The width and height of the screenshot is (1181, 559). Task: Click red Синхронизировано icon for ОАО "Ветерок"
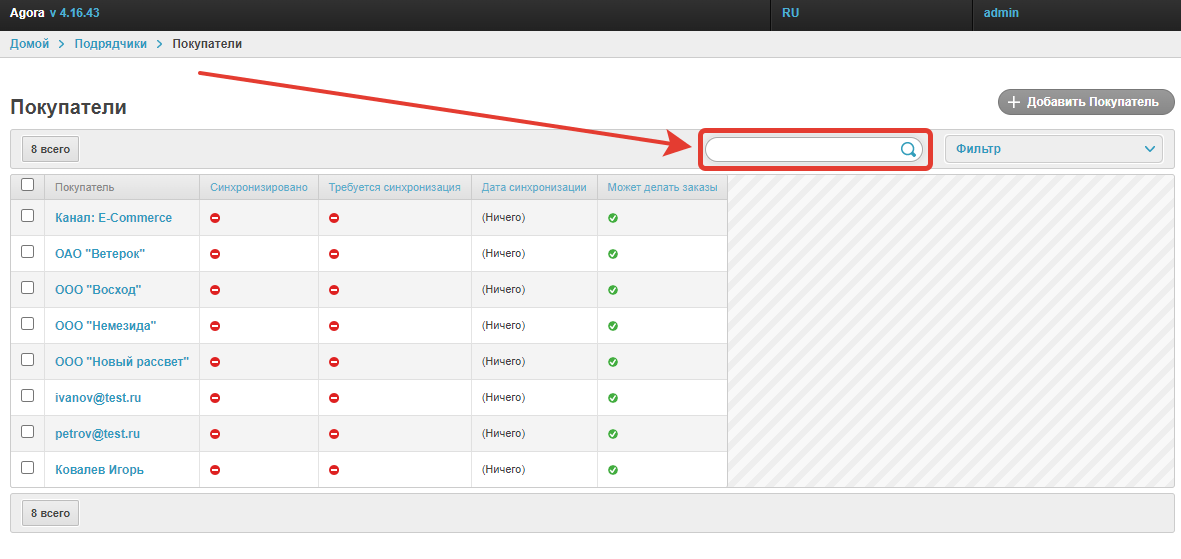(x=215, y=254)
